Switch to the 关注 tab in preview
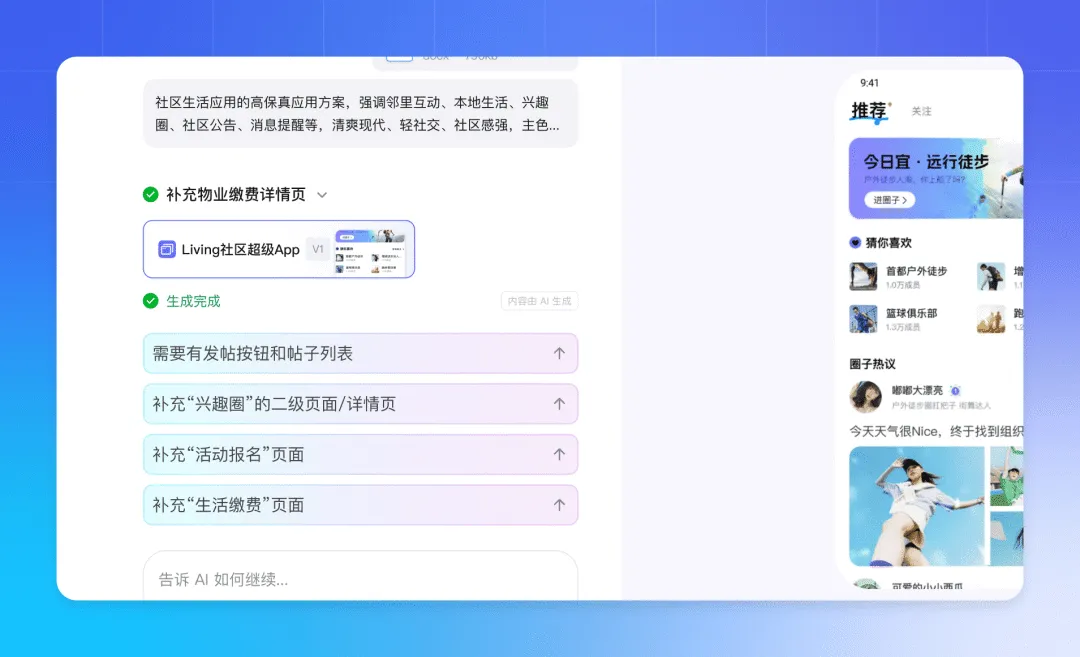 [922, 112]
